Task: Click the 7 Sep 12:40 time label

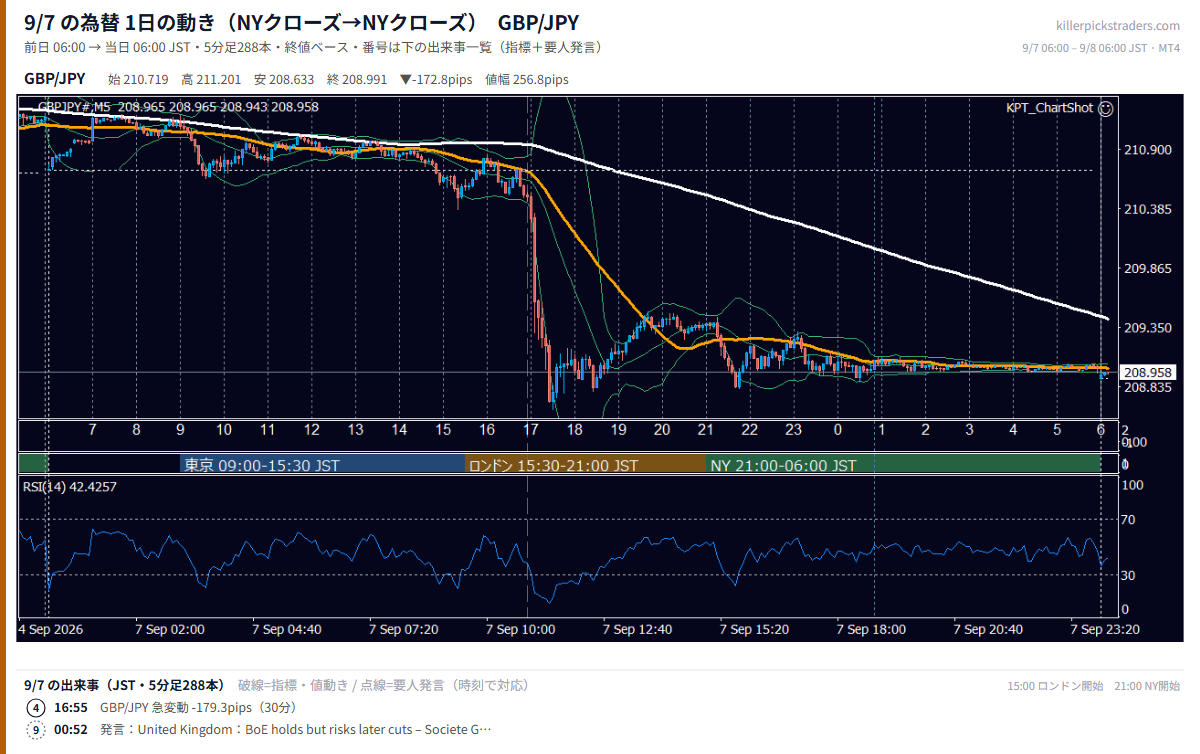Action: click(x=638, y=629)
